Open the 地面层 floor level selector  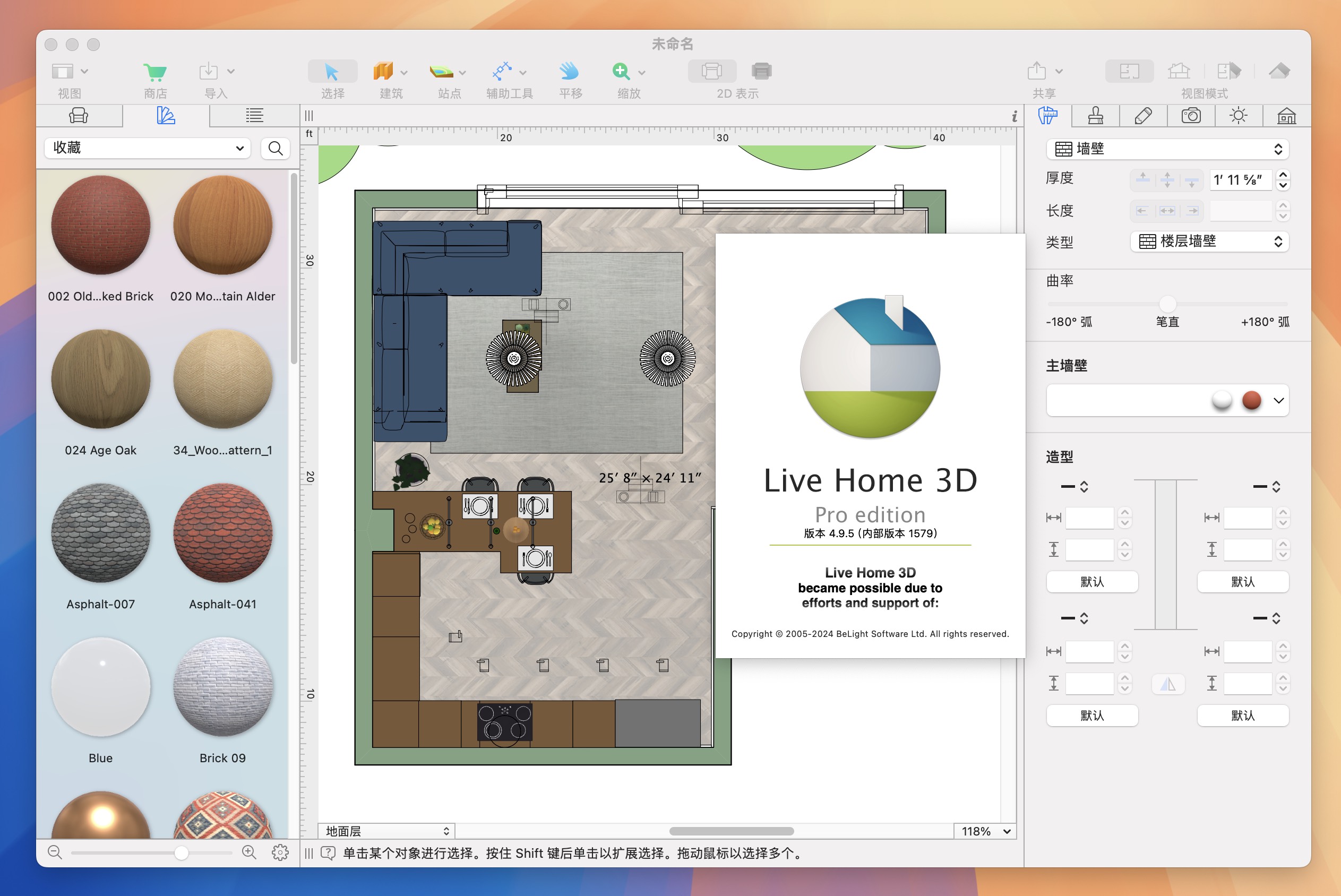click(x=387, y=831)
